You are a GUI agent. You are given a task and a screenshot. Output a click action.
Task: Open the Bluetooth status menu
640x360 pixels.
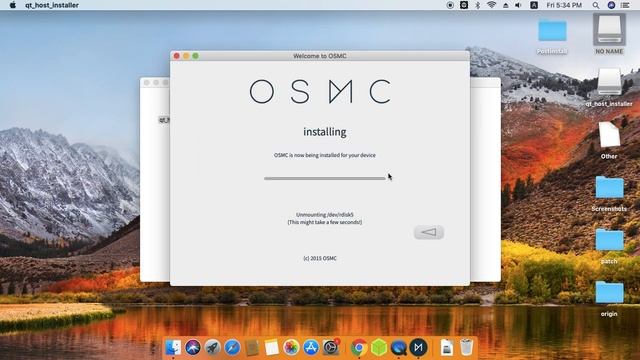(478, 5)
